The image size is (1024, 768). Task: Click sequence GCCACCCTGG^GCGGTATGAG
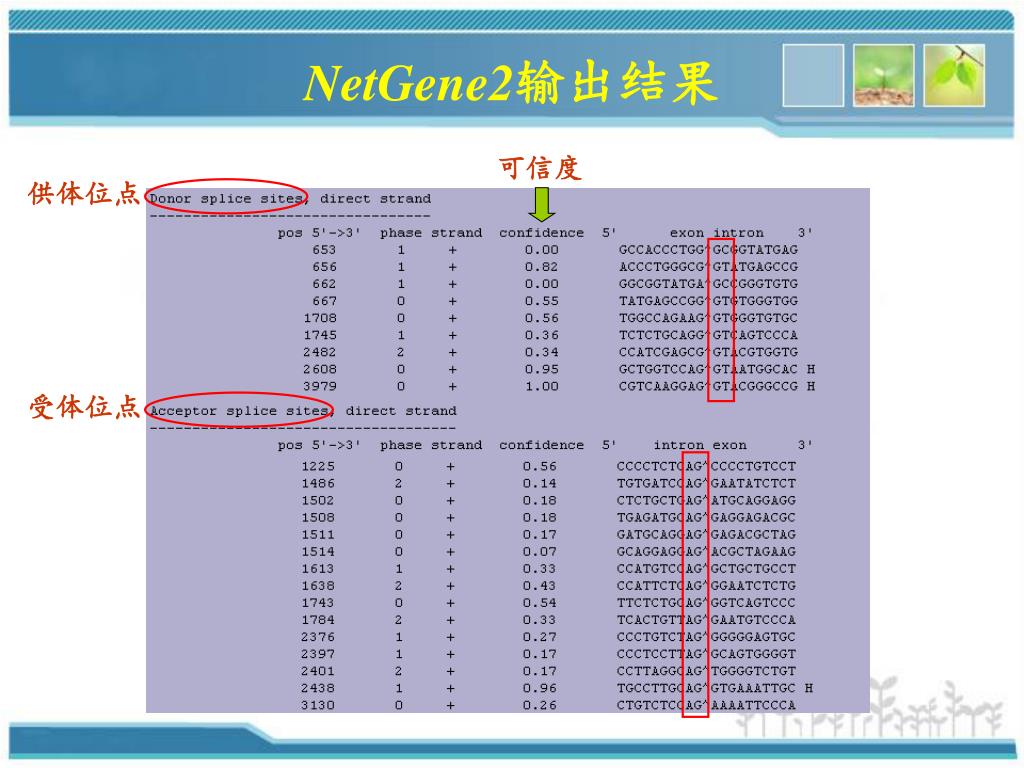[x=708, y=249]
